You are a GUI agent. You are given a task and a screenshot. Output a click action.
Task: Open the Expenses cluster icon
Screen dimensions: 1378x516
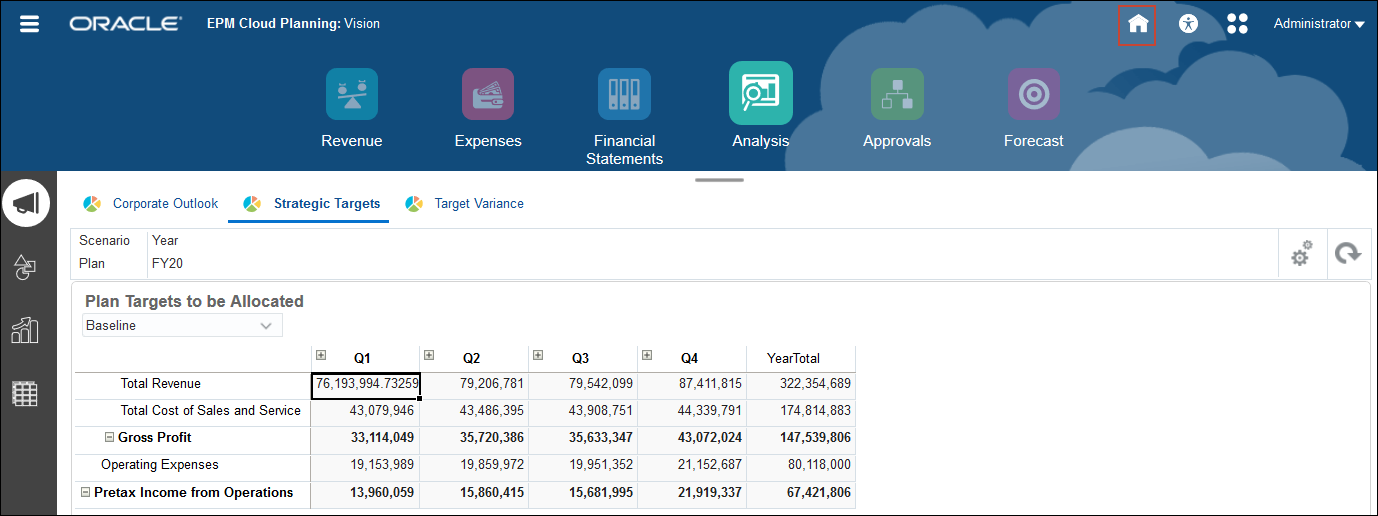click(488, 94)
